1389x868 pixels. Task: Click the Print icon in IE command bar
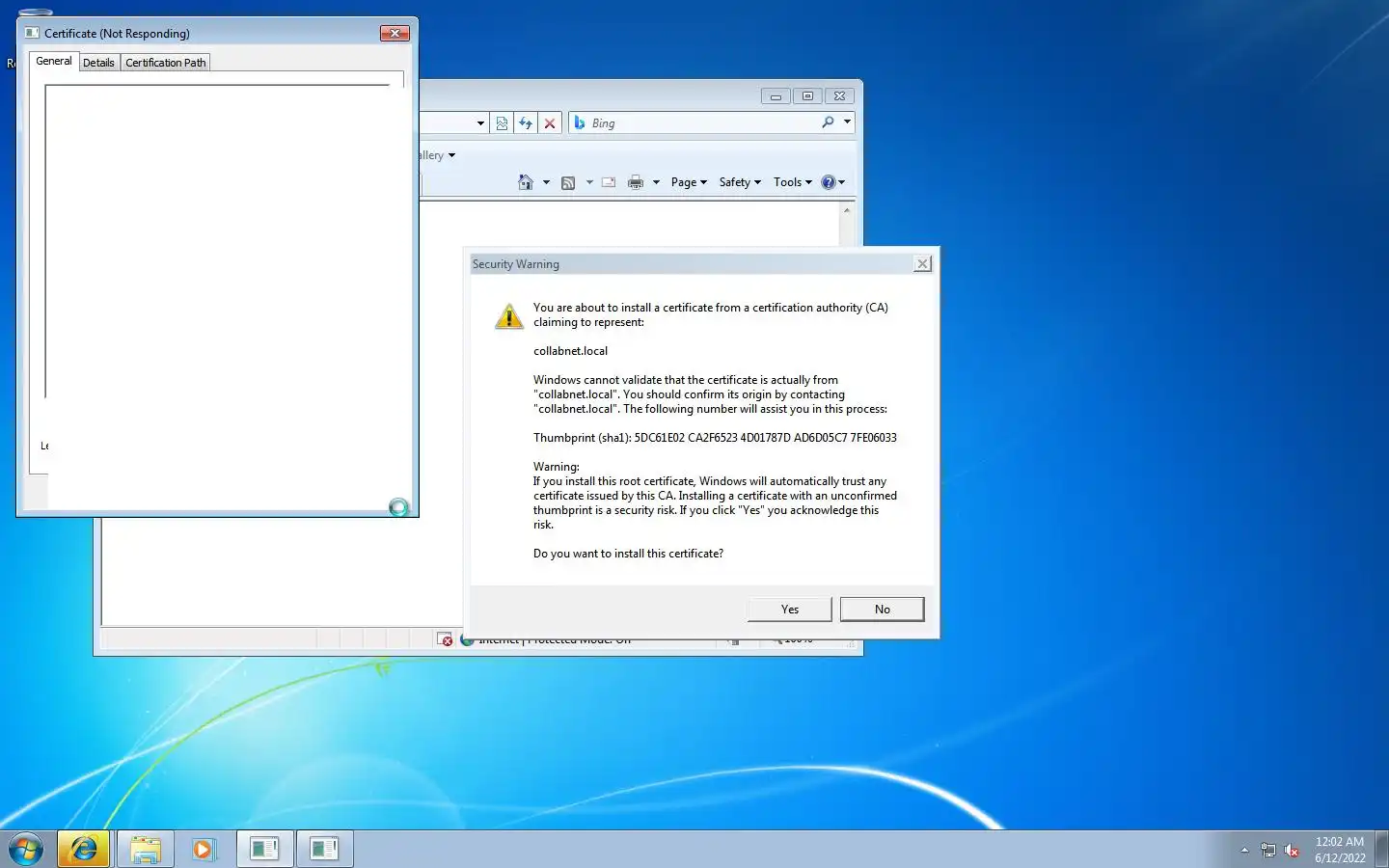coord(635,182)
